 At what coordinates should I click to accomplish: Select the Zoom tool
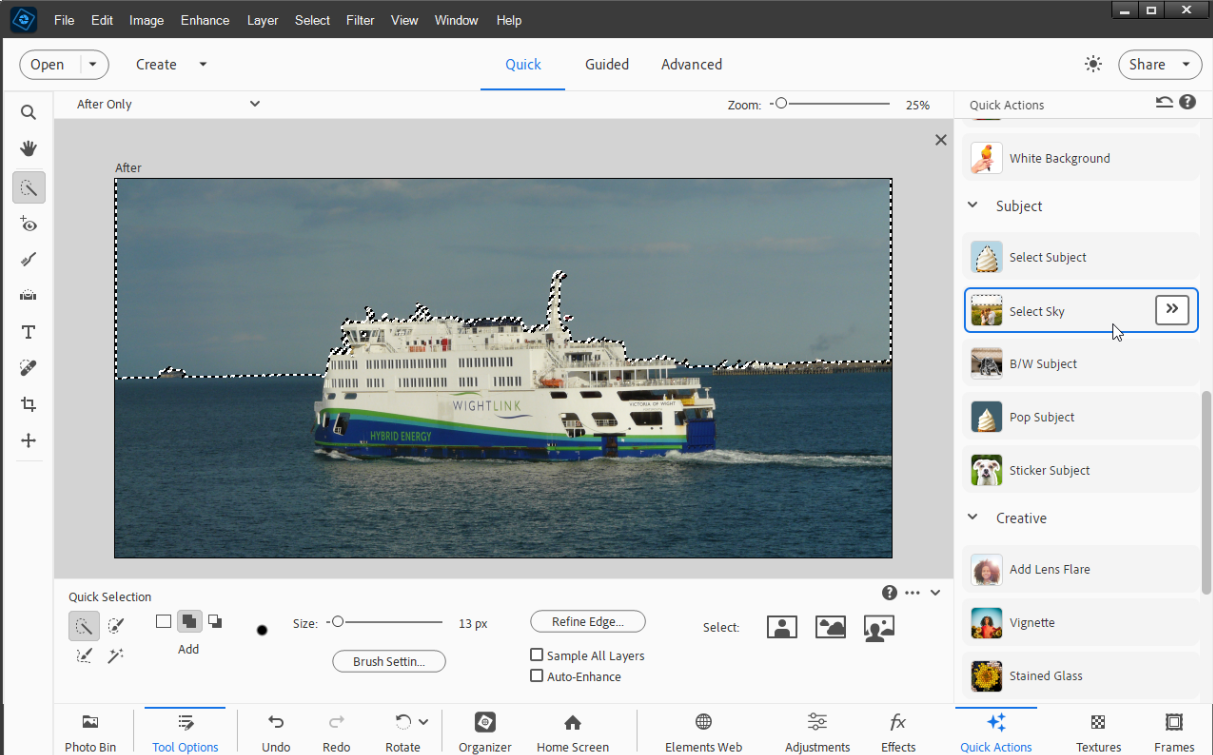[x=28, y=112]
